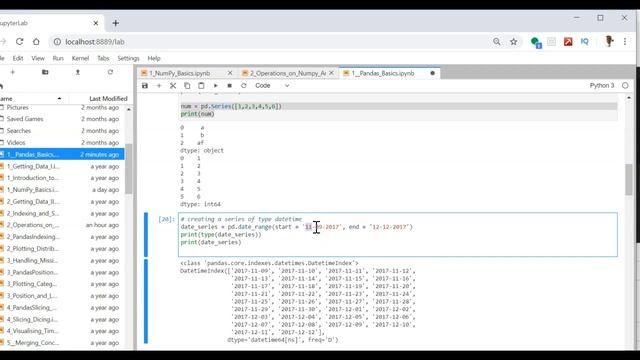Click the kernel status circle indicator
Screen dimensions: 640x360
coord(625,85)
